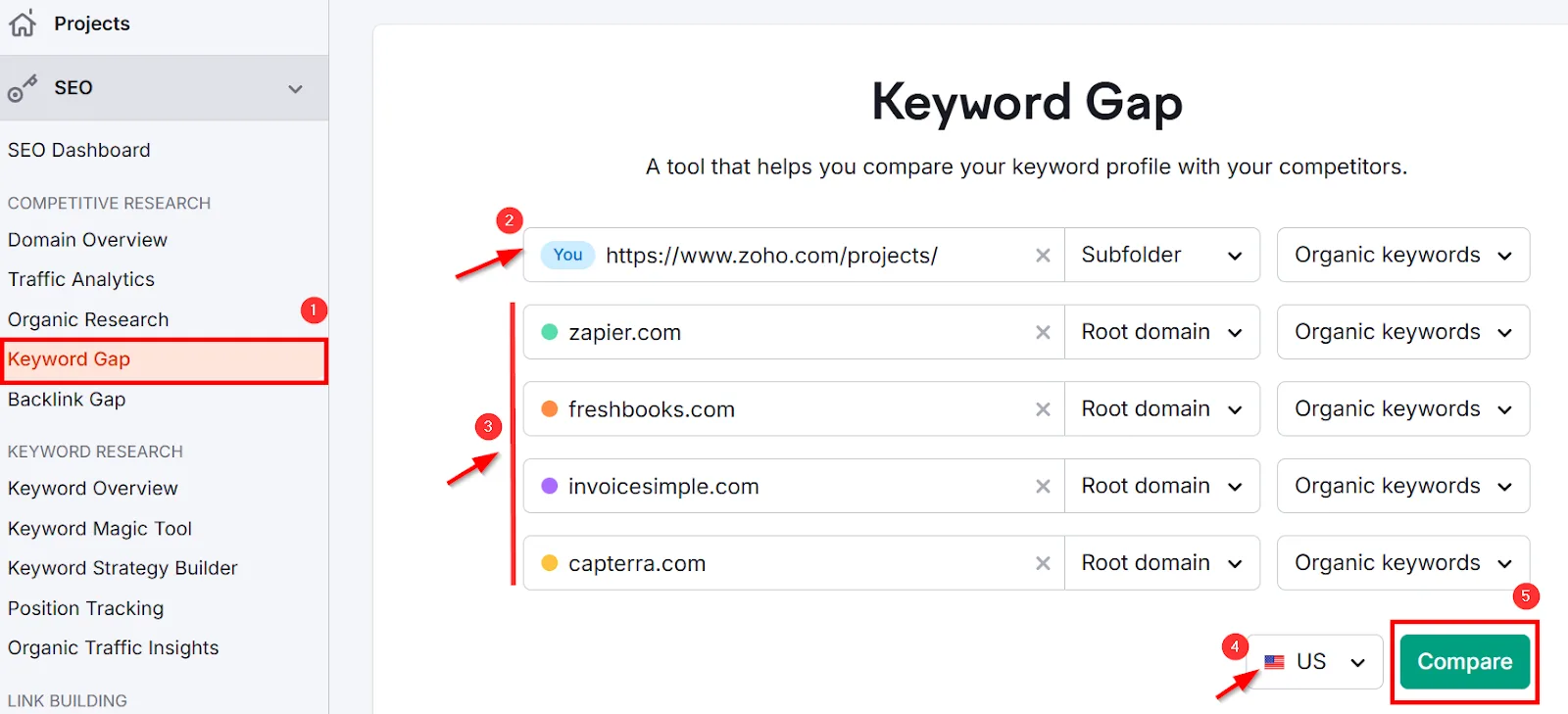Open Keyword Strategy Builder
1568x714 pixels.
pos(122,568)
